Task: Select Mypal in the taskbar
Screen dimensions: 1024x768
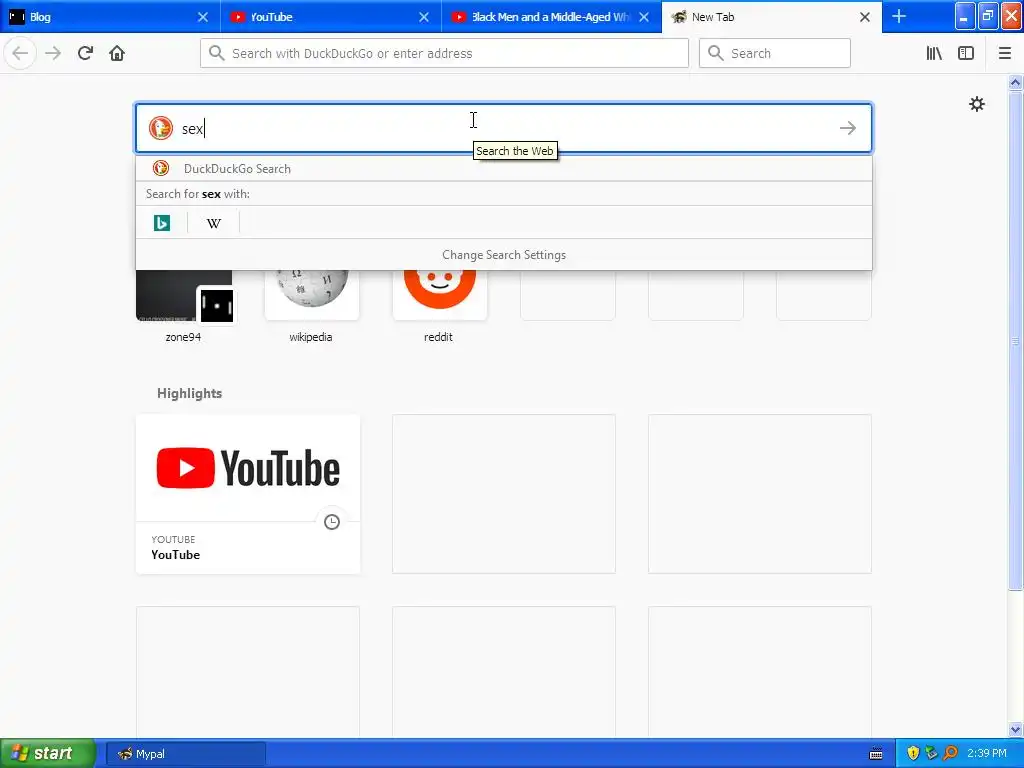Action: [185, 754]
